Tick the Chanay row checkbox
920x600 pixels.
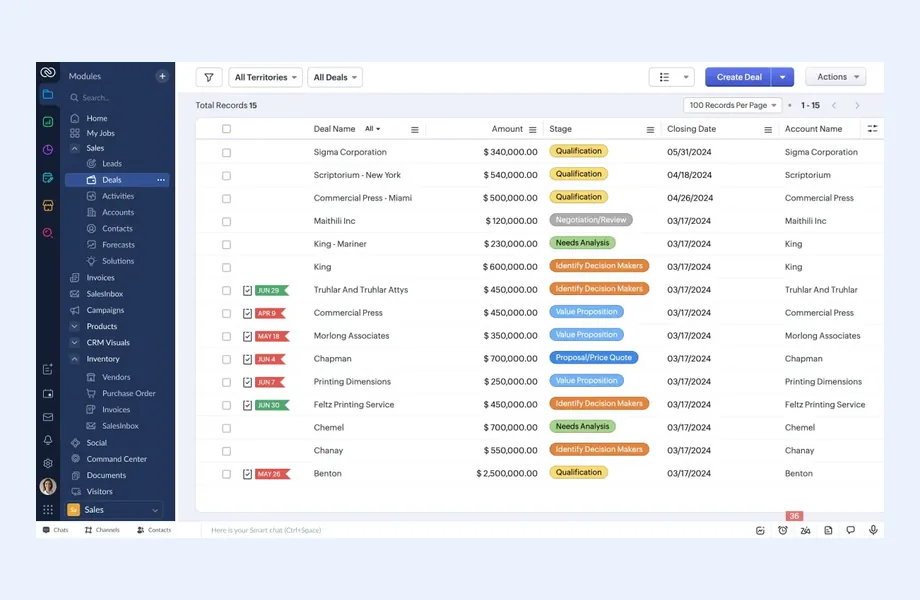pyautogui.click(x=226, y=451)
